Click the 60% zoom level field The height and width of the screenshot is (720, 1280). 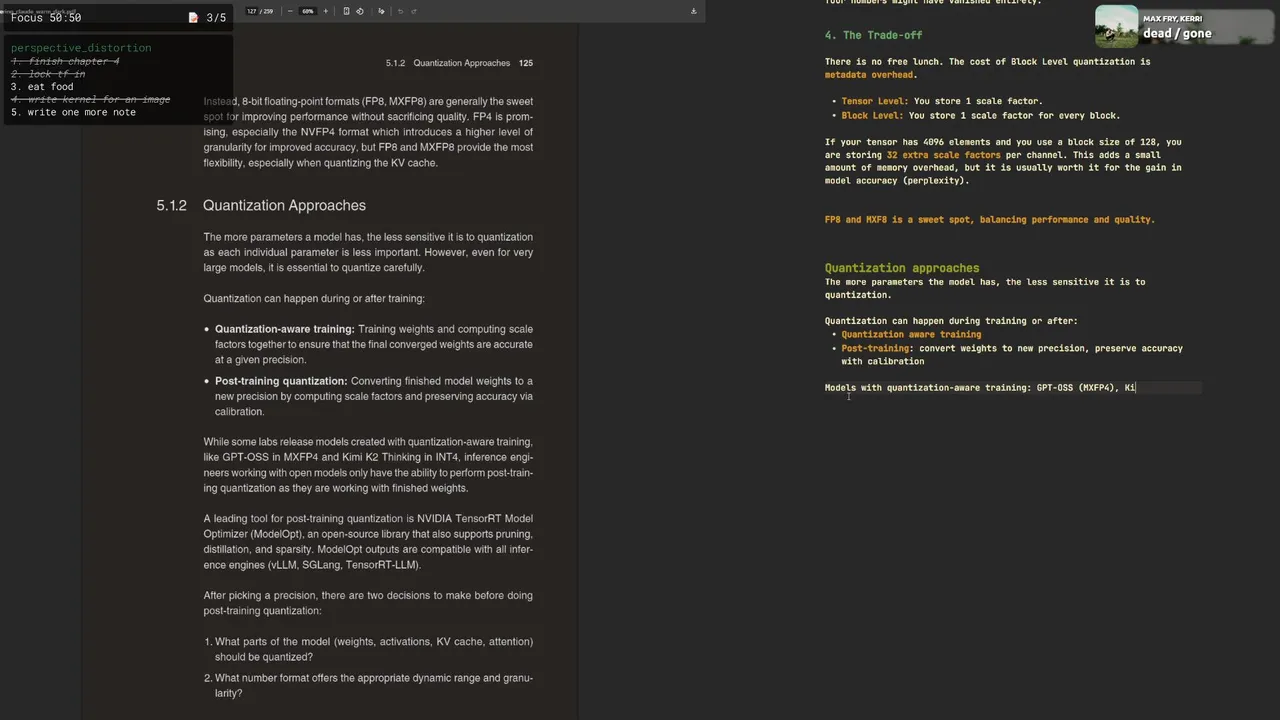(308, 11)
